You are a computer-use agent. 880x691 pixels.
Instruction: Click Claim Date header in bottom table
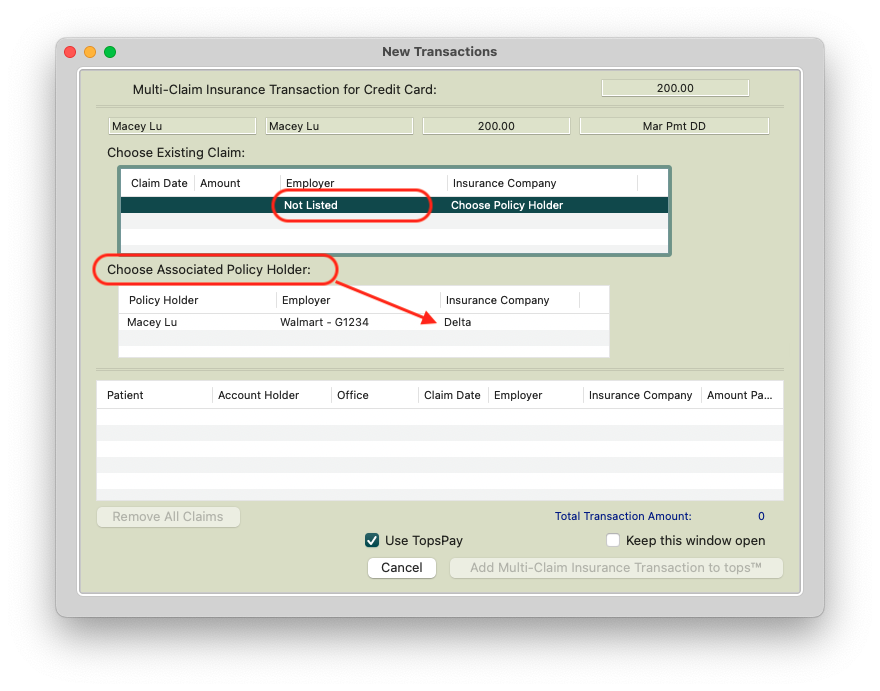(452, 395)
